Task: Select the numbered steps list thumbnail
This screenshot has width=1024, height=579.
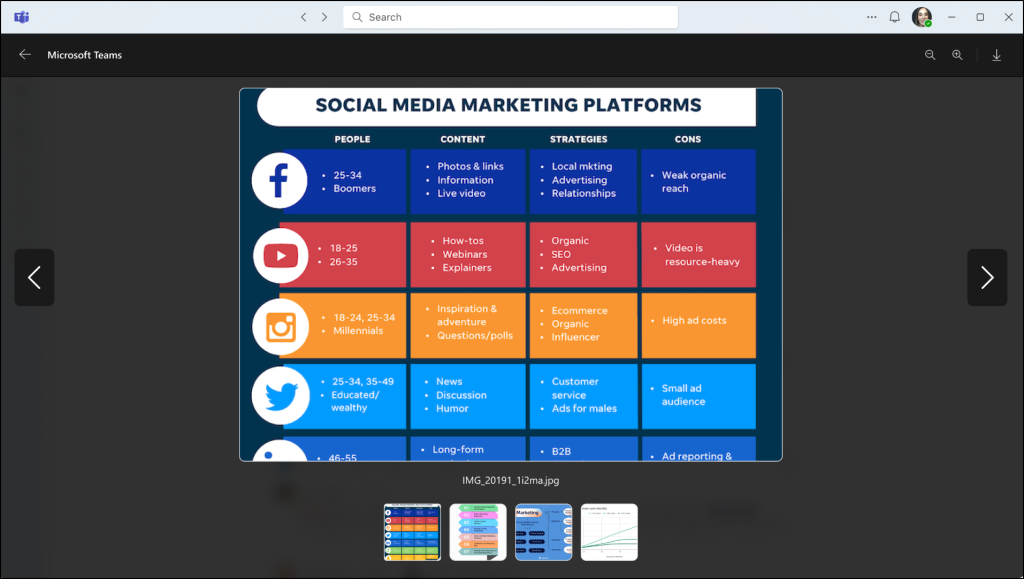Action: point(478,532)
